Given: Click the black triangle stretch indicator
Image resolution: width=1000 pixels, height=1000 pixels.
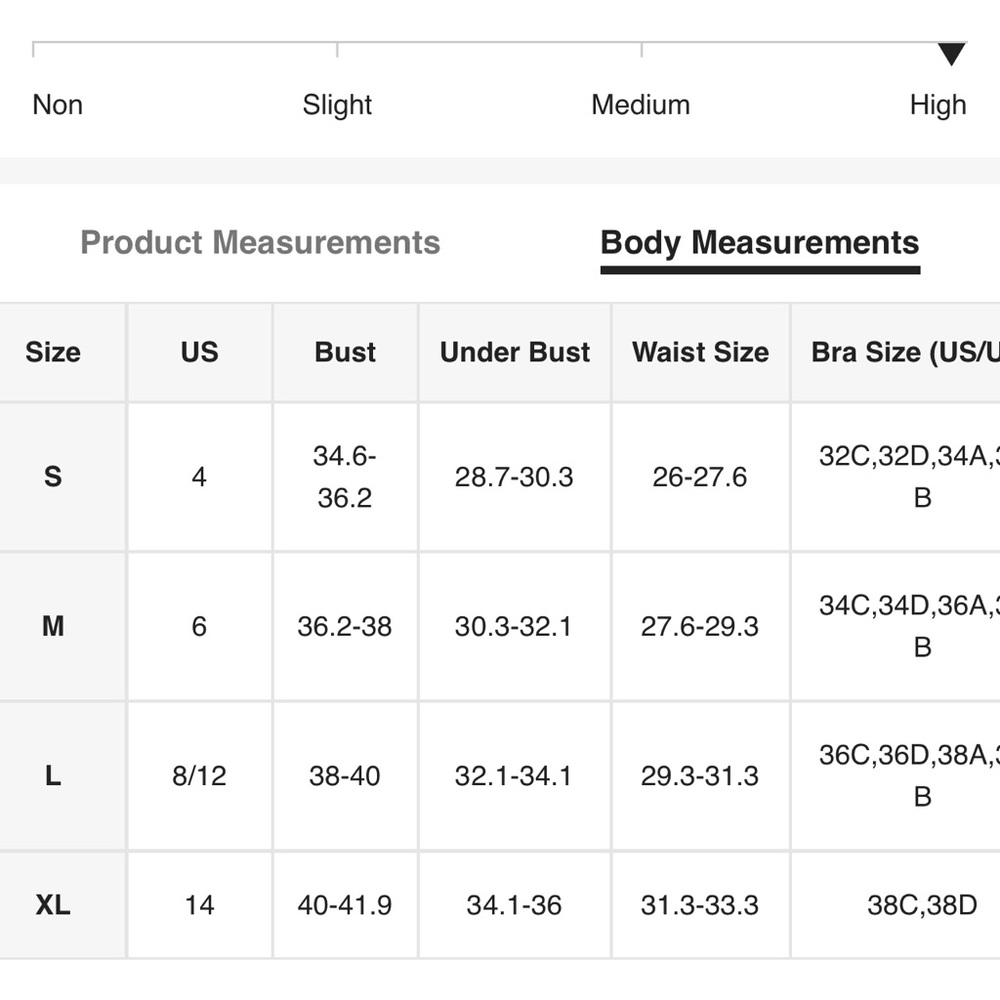Looking at the screenshot, I should tap(951, 54).
